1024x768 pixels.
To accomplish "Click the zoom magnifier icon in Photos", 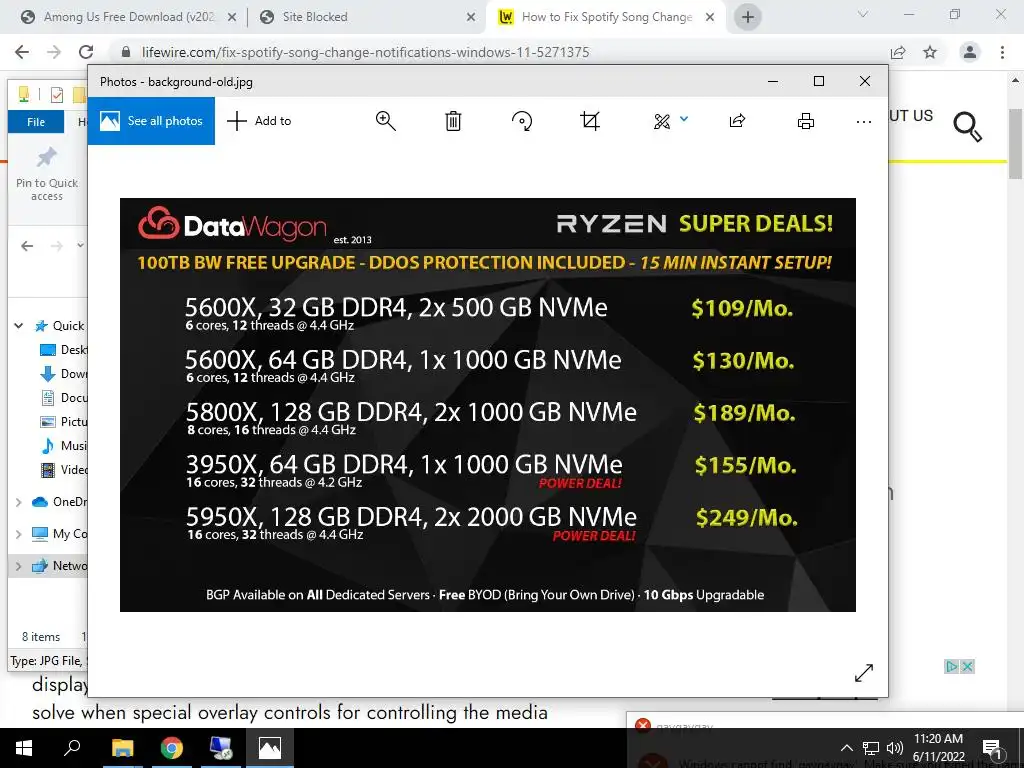I will point(385,121).
